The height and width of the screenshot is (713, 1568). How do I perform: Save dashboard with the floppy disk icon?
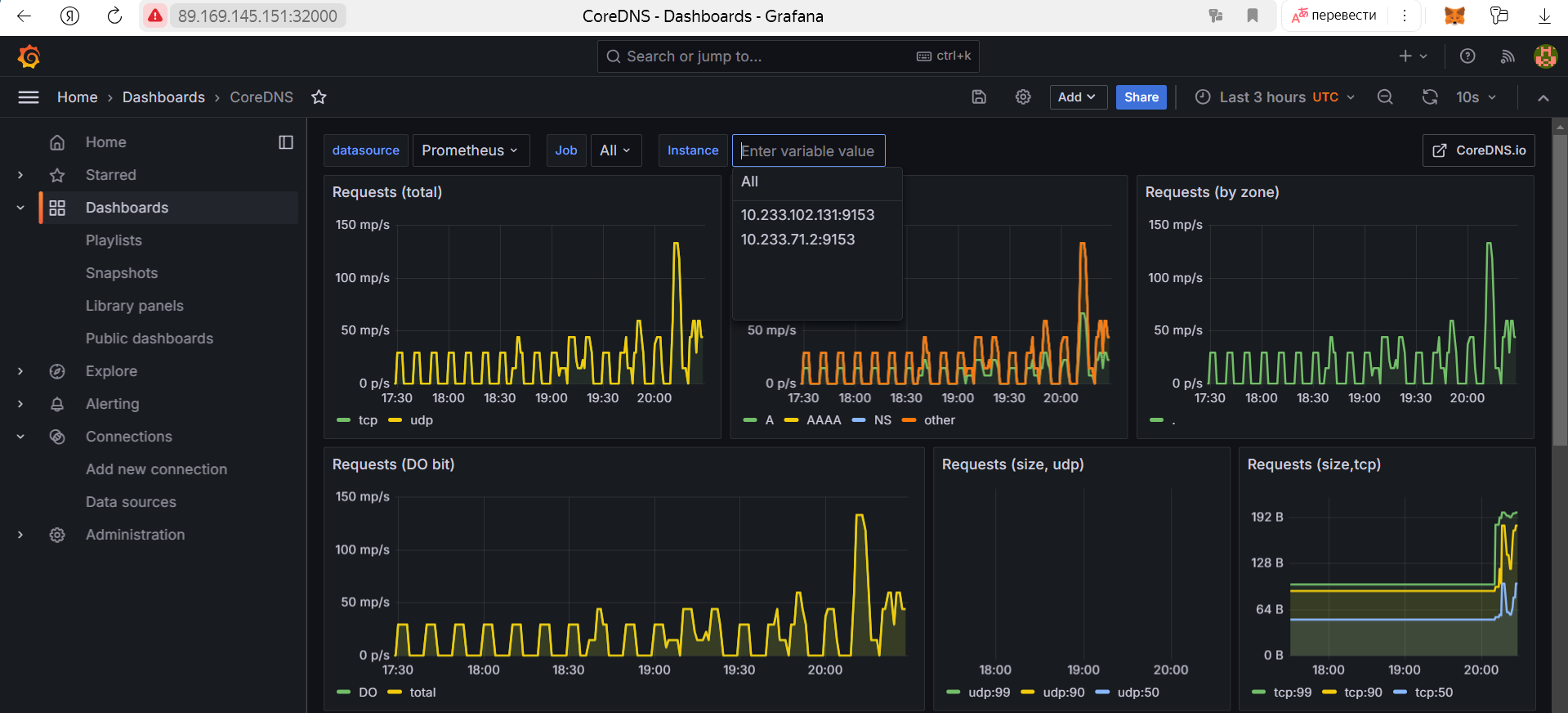[x=979, y=97]
